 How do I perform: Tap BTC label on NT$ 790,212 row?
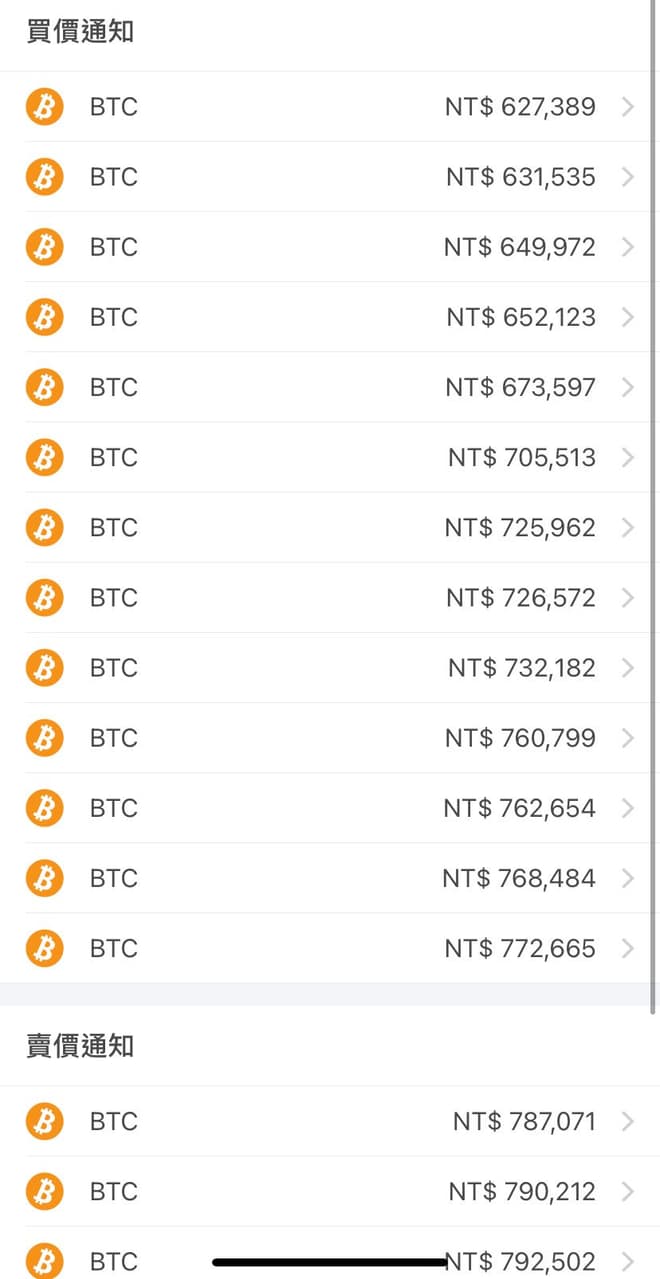tap(114, 1191)
